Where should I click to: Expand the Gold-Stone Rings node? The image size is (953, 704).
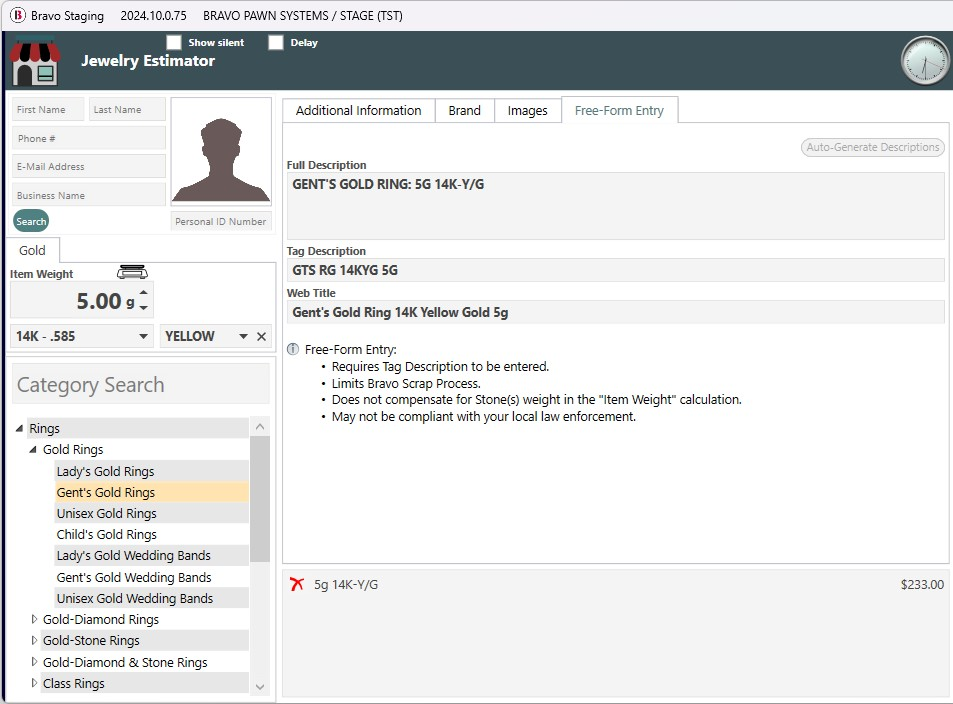(34, 640)
